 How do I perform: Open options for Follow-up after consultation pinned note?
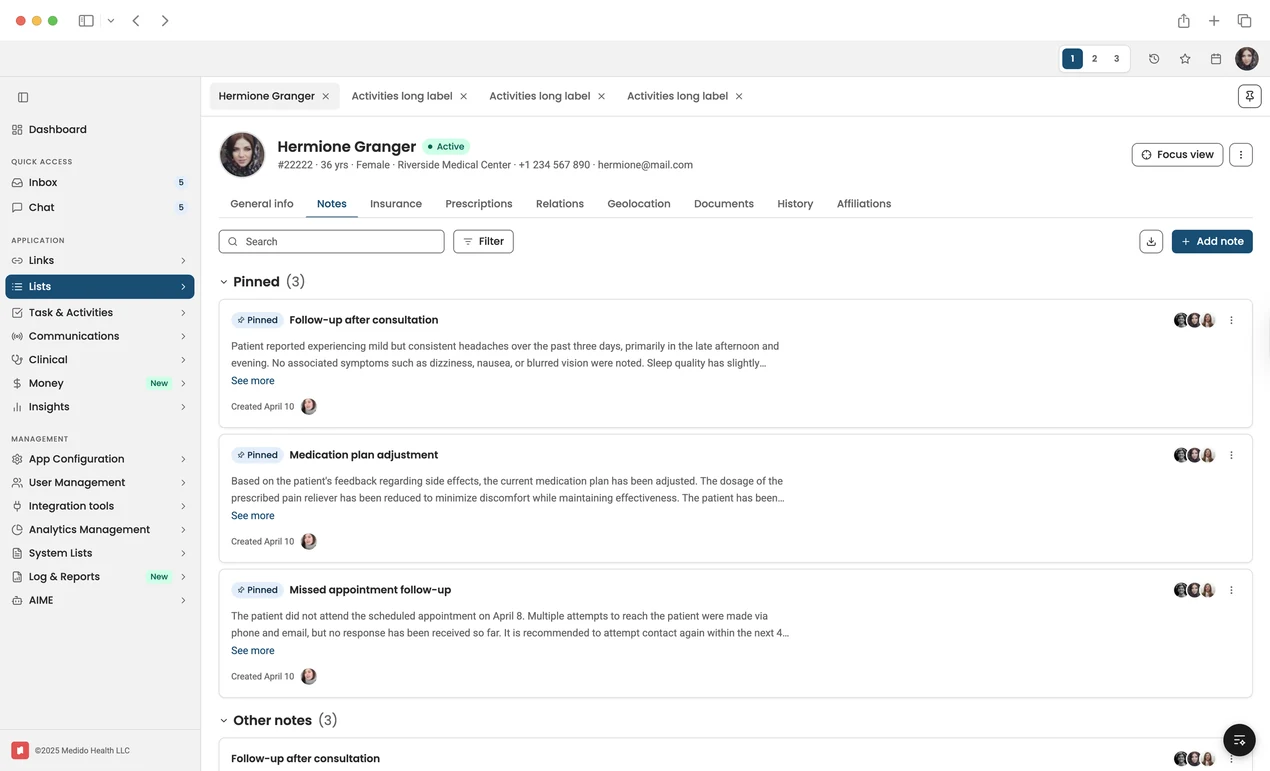click(x=1231, y=320)
